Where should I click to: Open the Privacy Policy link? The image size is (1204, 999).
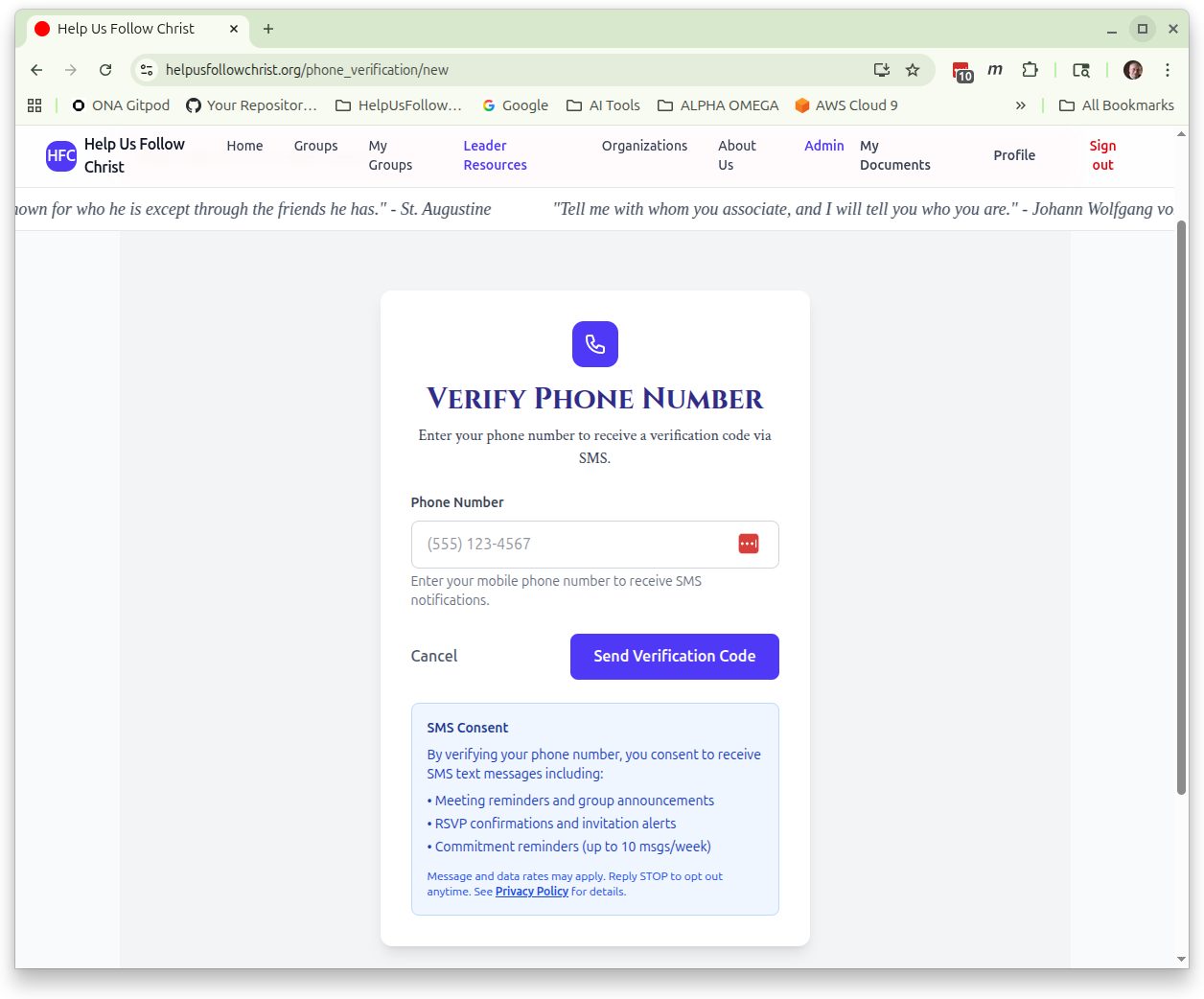tap(531, 891)
